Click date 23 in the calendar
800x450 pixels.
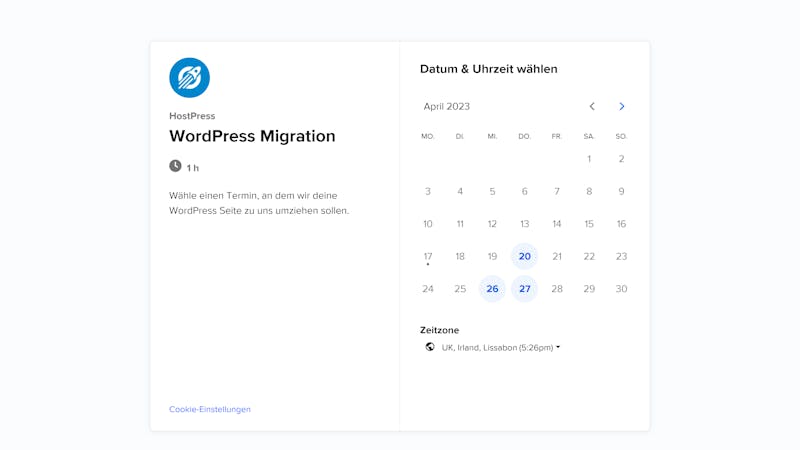click(x=621, y=256)
